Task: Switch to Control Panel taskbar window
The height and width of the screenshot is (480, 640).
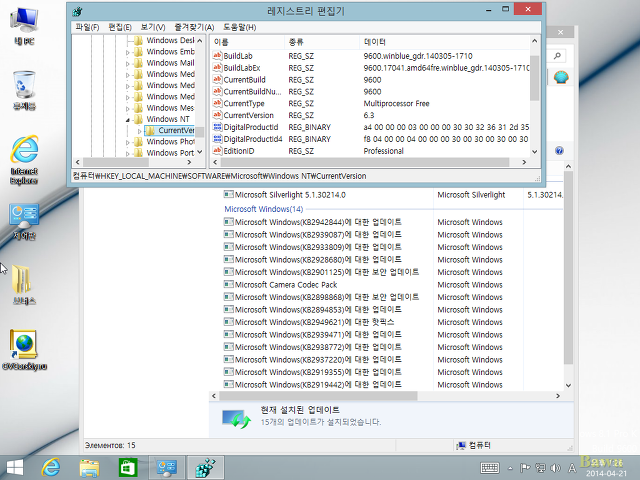Action: coord(167,467)
